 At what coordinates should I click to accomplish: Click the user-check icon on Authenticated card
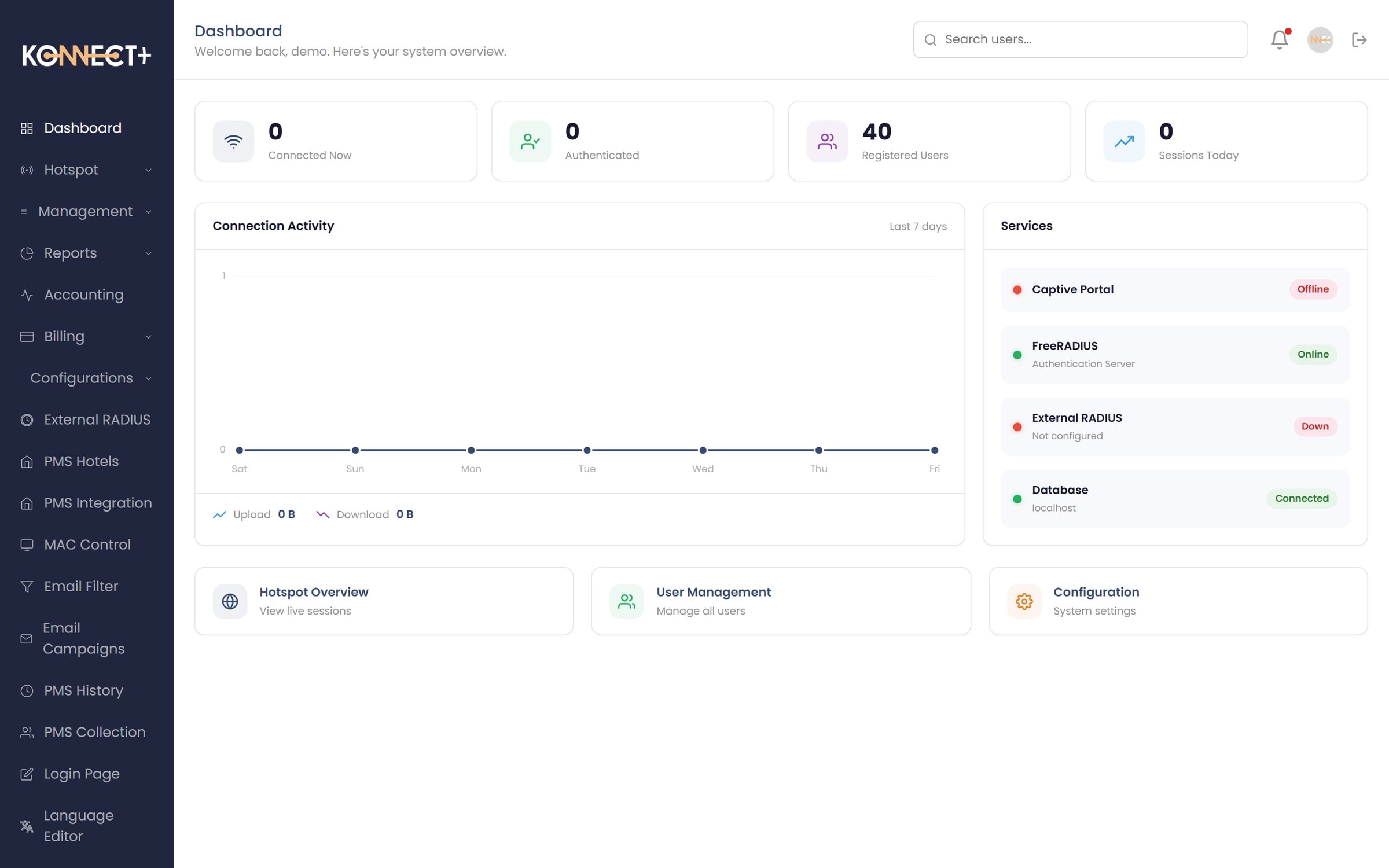[530, 141]
